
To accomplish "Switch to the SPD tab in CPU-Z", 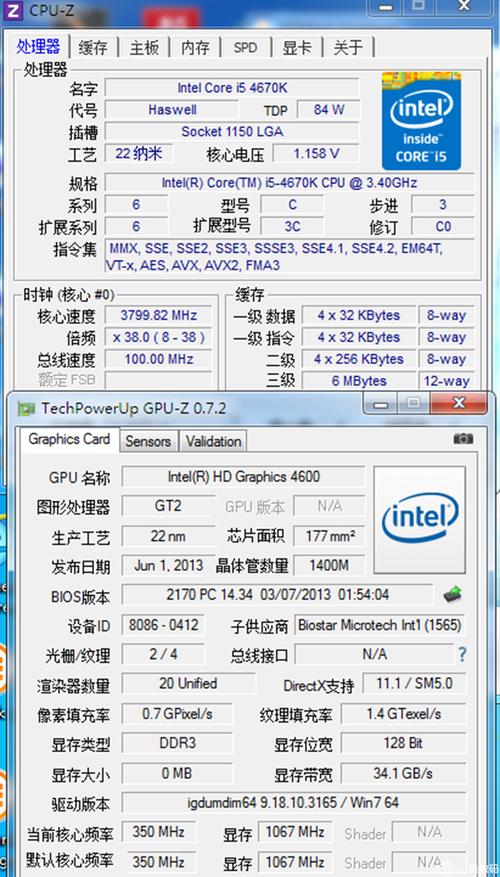I will click(245, 48).
